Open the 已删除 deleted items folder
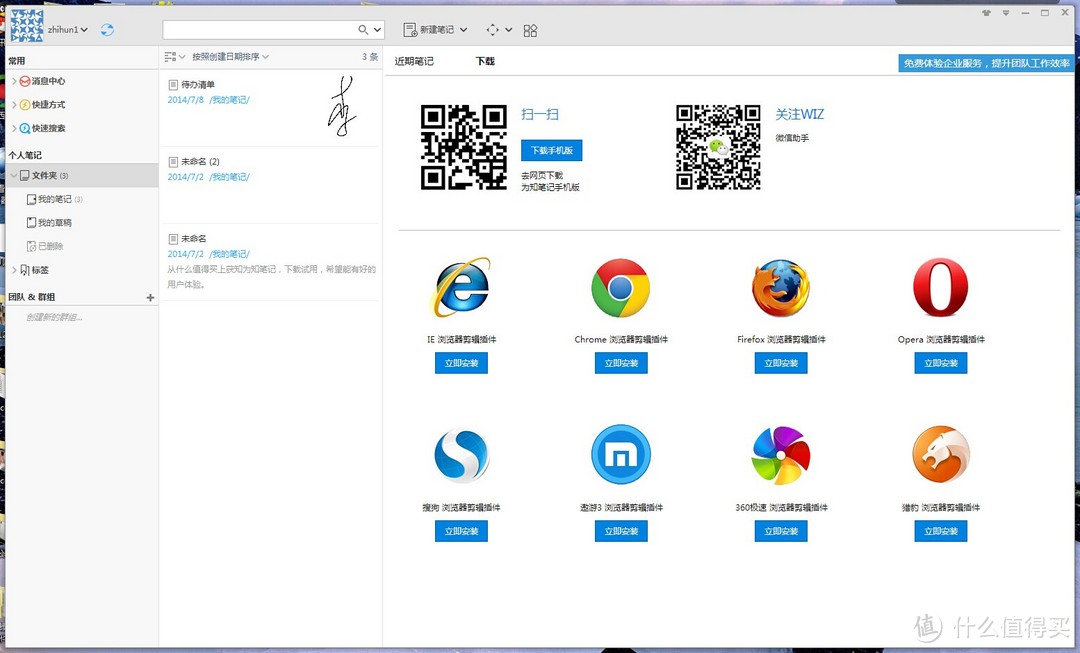The width and height of the screenshot is (1080, 653). tap(45, 246)
